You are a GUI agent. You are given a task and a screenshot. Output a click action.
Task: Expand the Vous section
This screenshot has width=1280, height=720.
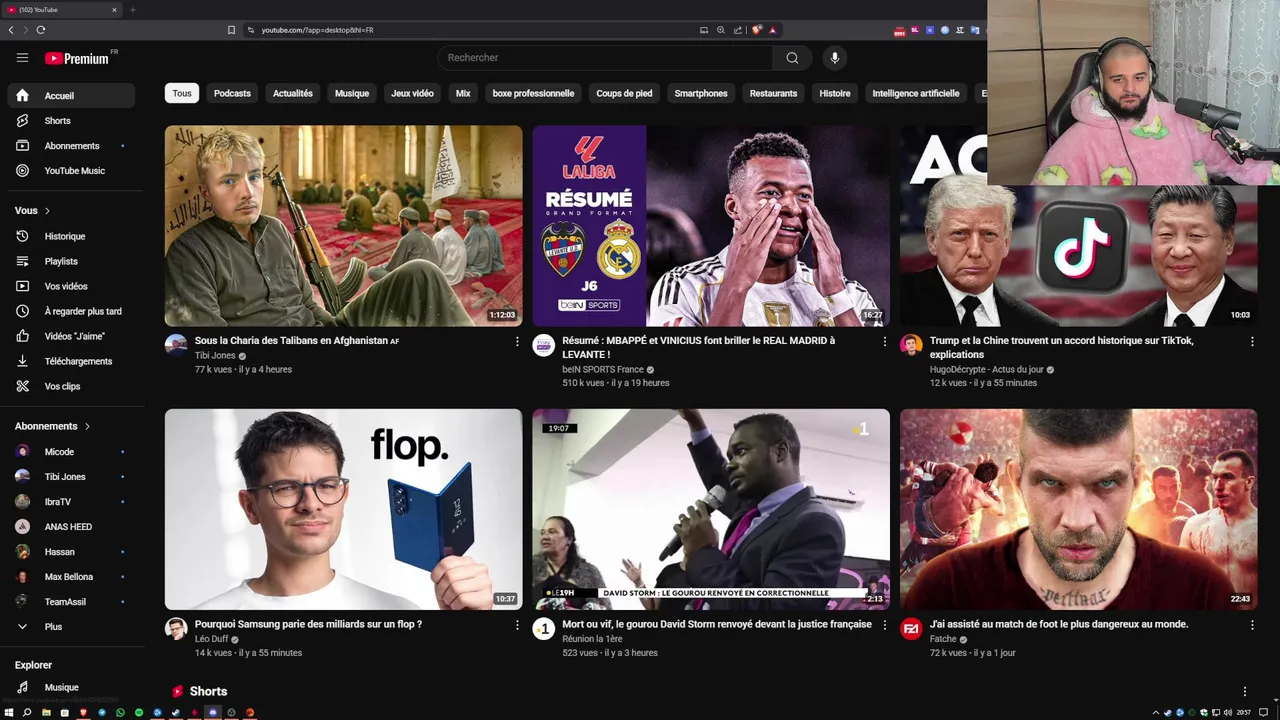(x=33, y=211)
